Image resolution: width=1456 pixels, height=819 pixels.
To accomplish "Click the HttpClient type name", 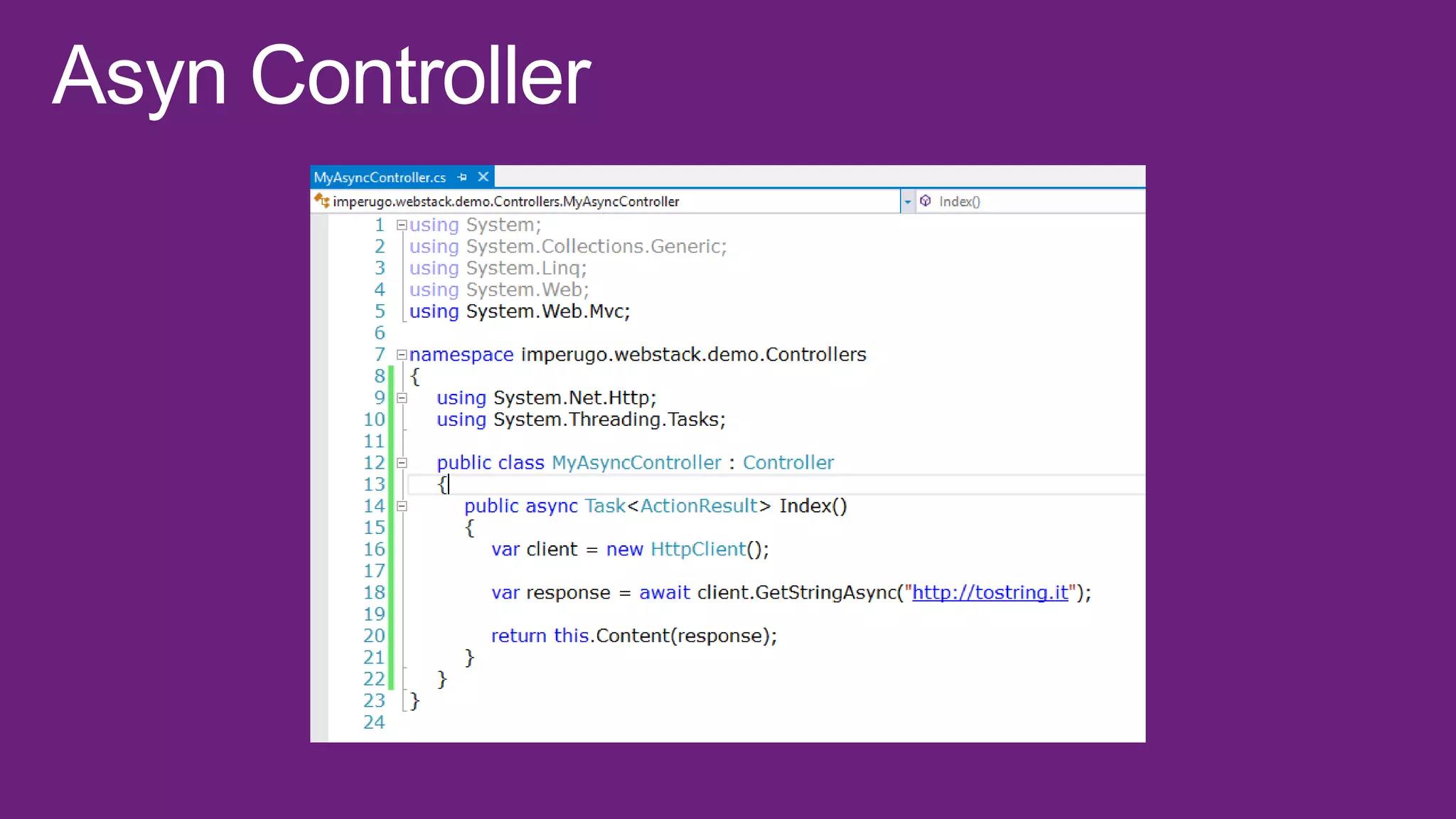I will tap(698, 550).
